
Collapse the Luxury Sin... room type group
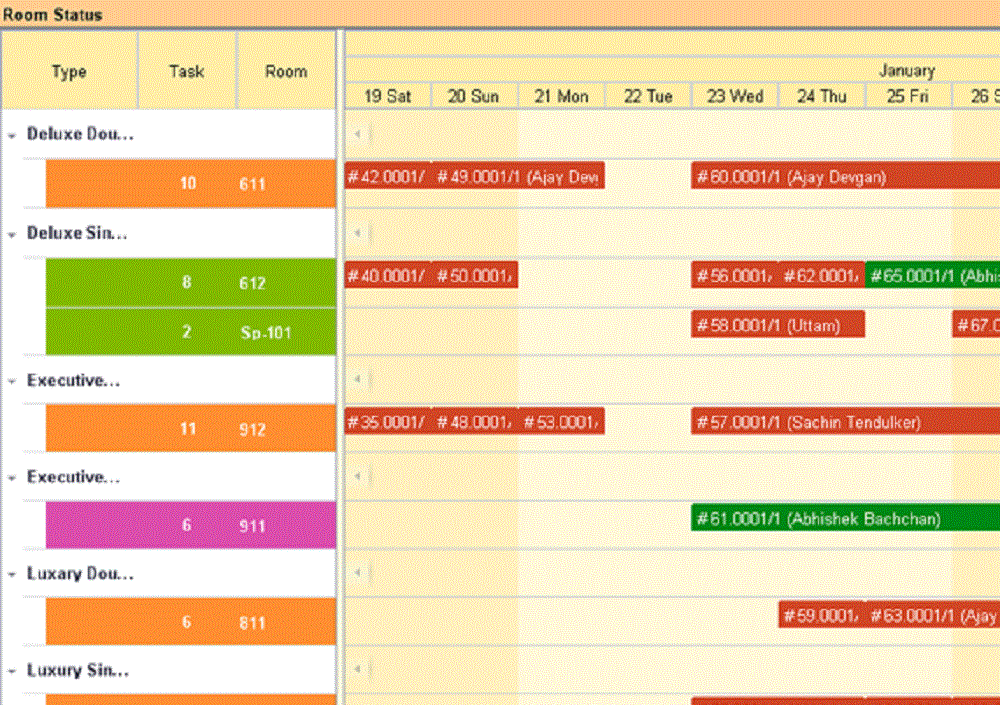[12, 671]
